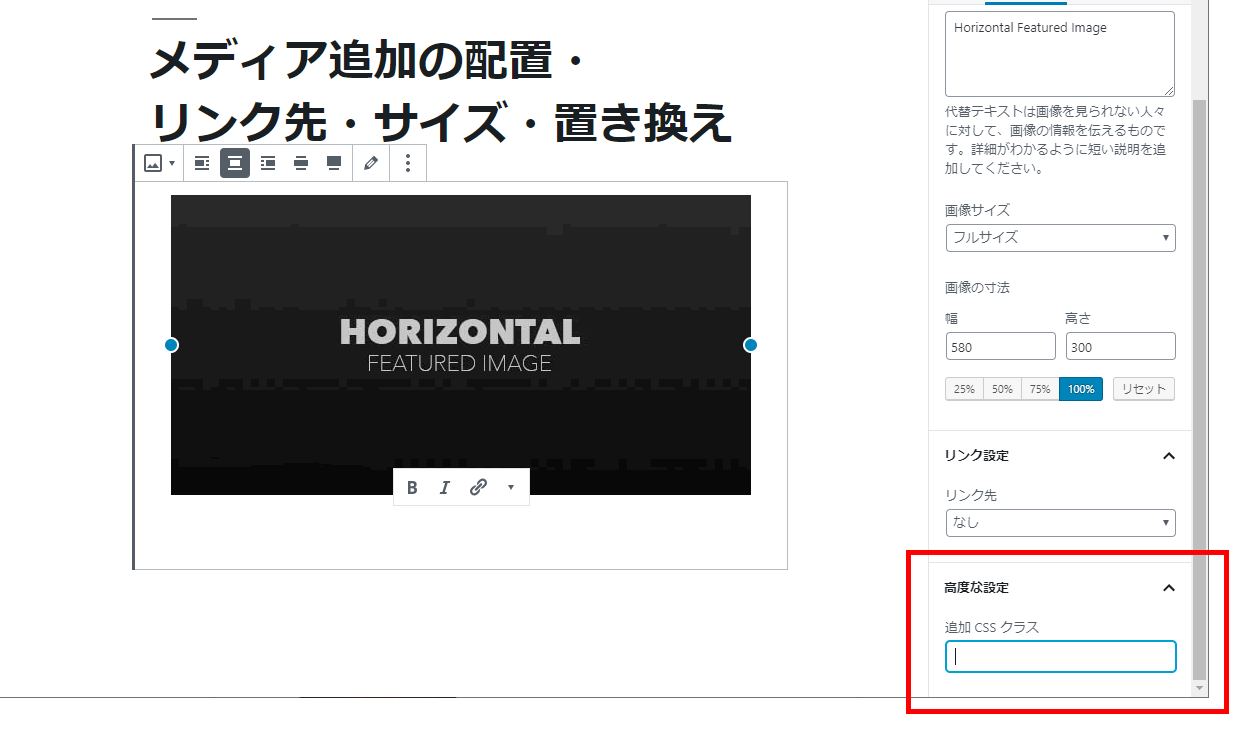
Task: Apply bold to the caption text
Action: point(412,487)
